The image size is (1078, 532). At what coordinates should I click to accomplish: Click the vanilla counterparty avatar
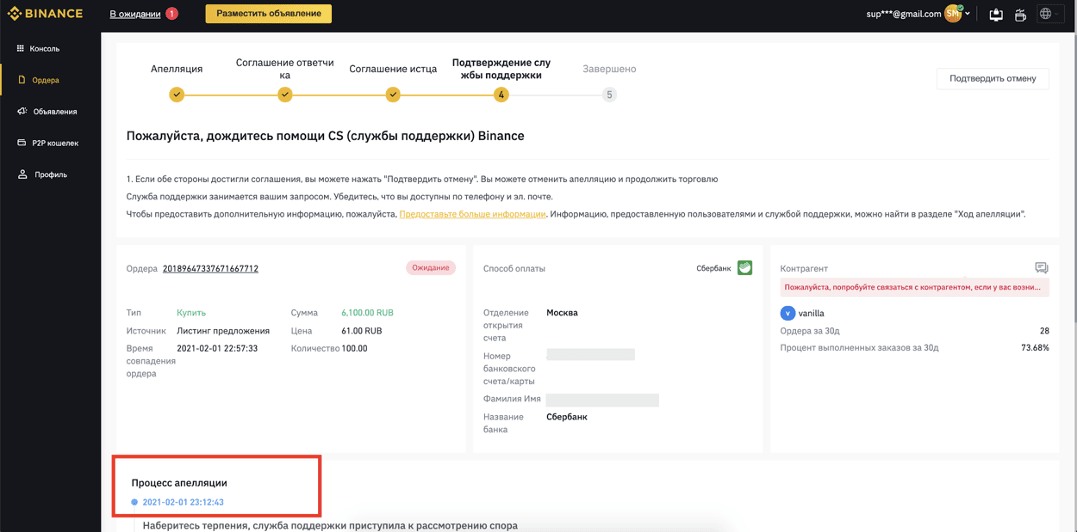point(788,313)
